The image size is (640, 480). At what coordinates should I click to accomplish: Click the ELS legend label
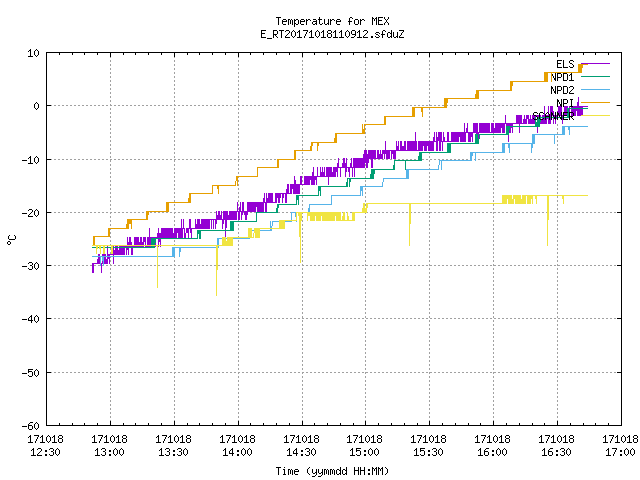[565, 64]
